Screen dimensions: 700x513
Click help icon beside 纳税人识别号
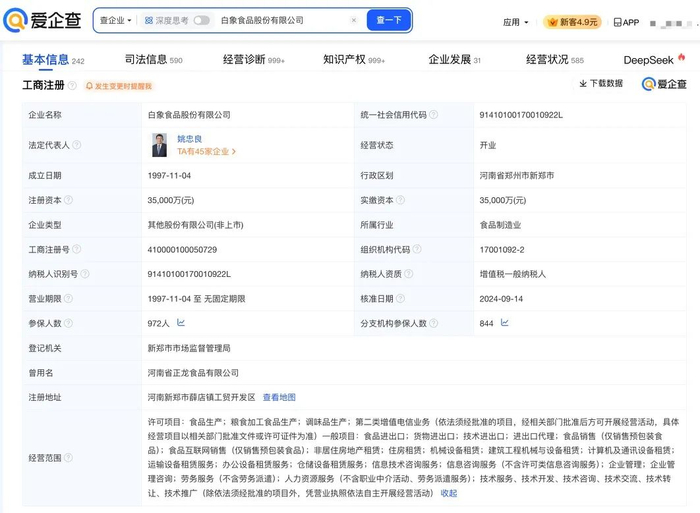click(x=85, y=274)
